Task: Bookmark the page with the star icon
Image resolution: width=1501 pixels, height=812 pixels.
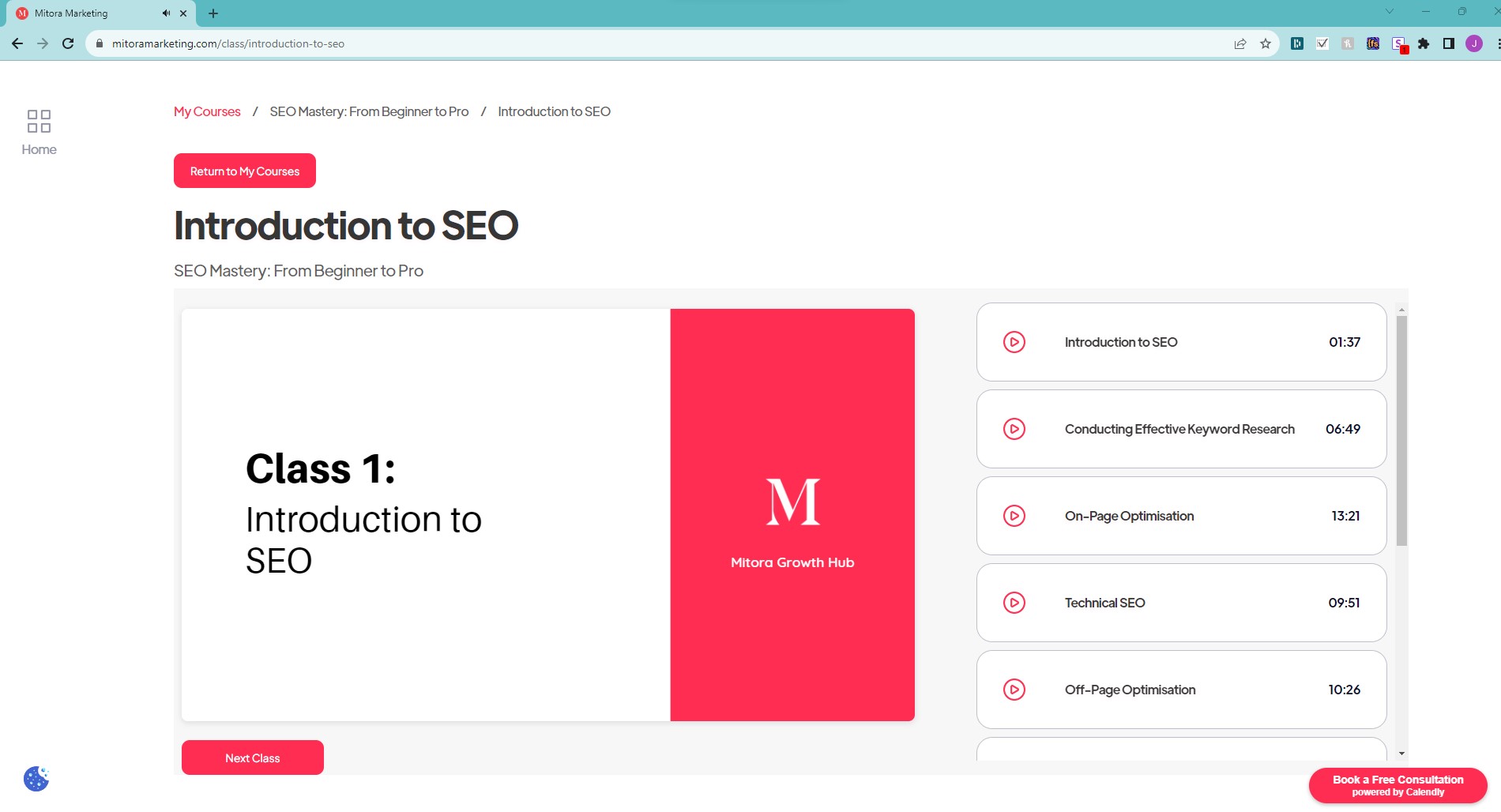Action: 1265,43
